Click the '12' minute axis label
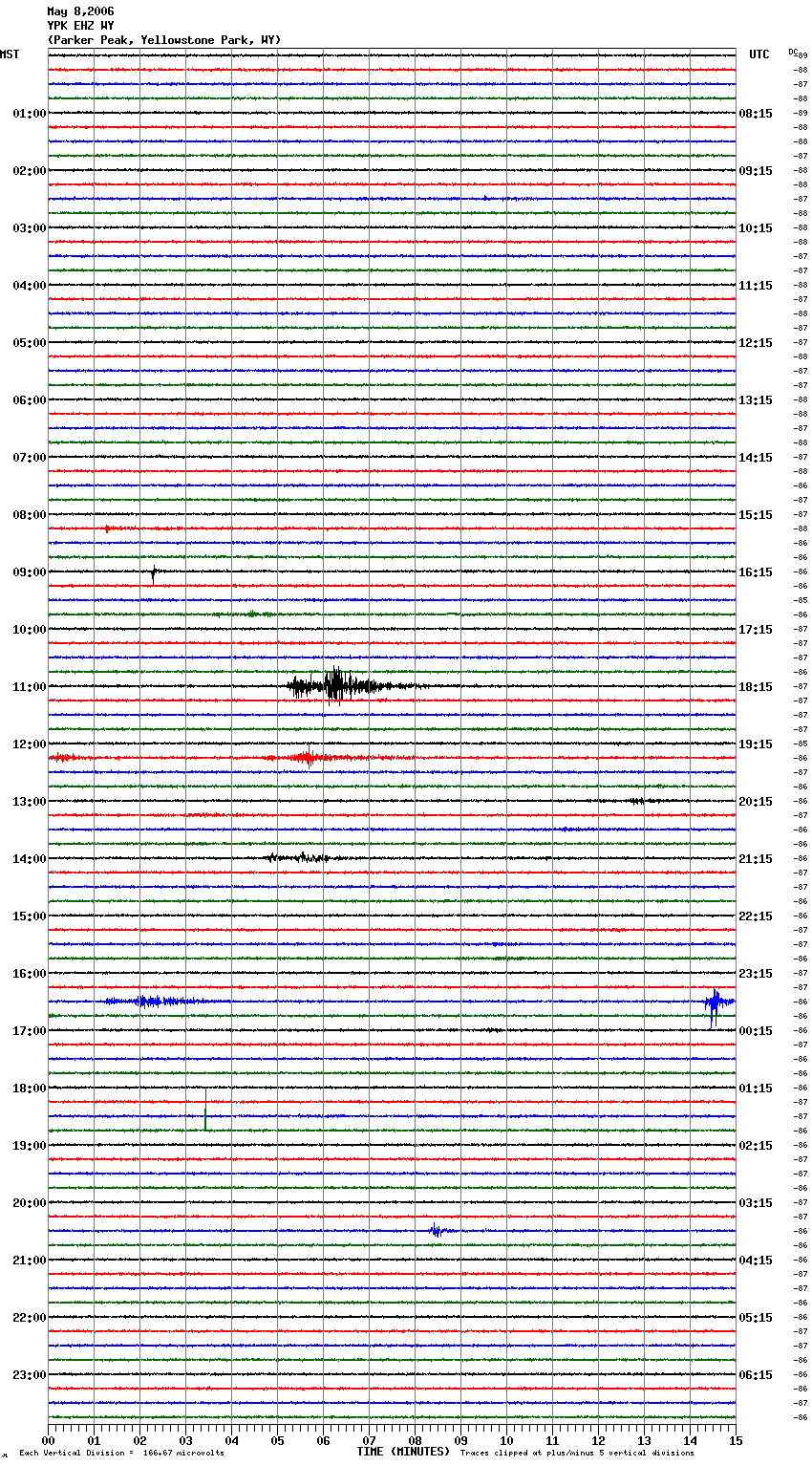The image size is (812, 1466). point(599,1441)
